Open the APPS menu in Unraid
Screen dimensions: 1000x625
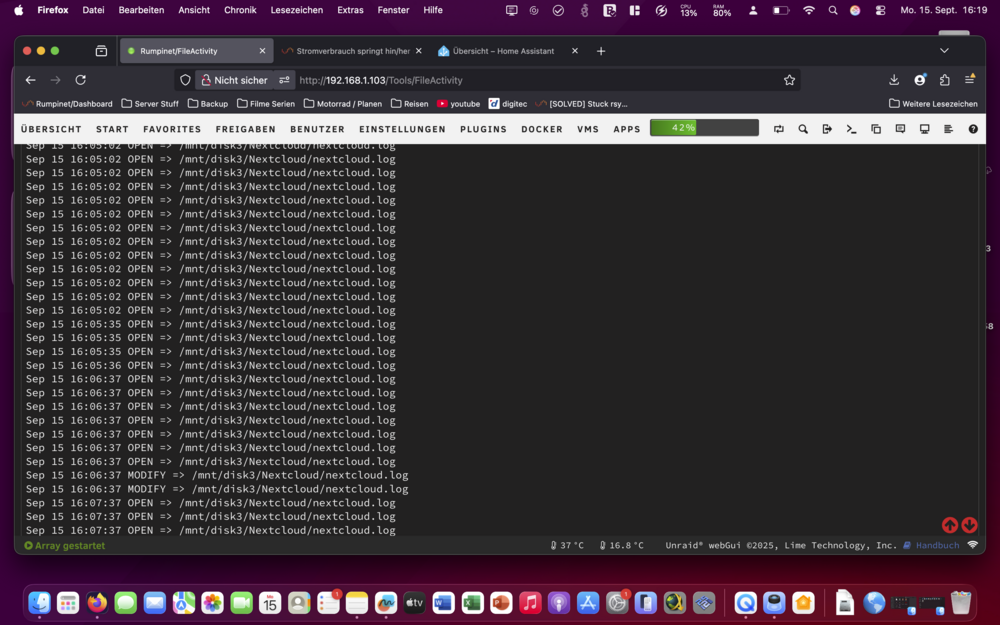point(627,129)
